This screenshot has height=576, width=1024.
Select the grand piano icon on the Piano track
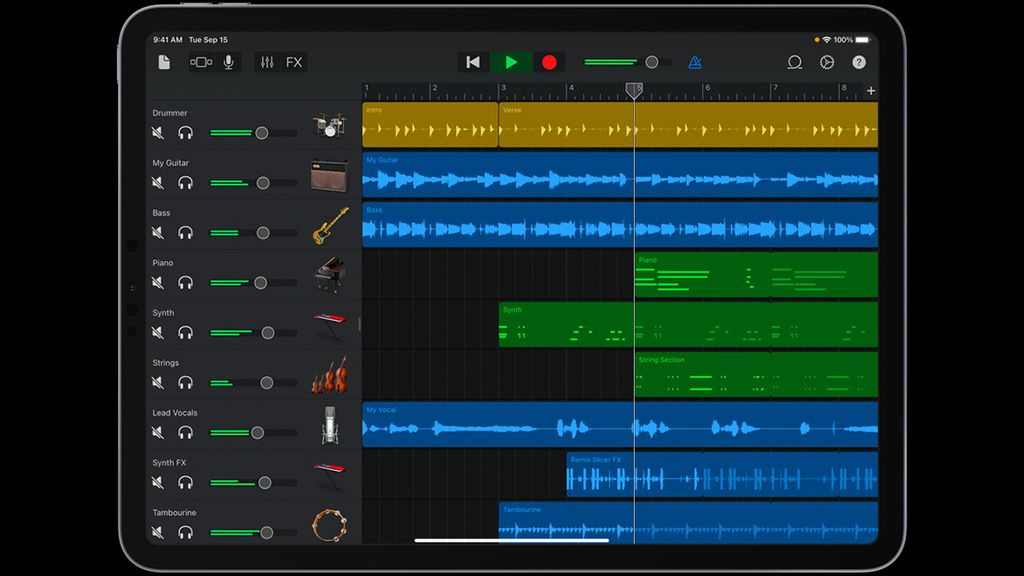tap(330, 275)
